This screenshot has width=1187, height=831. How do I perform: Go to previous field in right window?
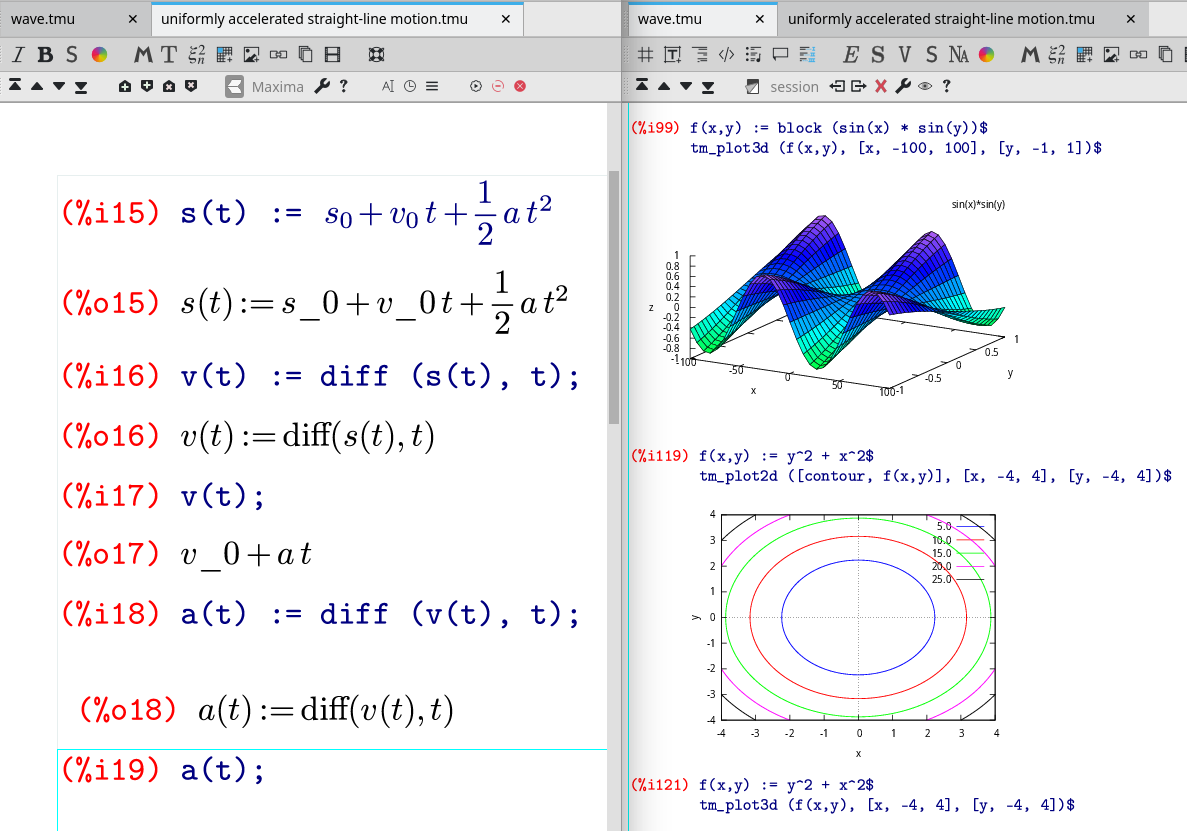tap(664, 86)
